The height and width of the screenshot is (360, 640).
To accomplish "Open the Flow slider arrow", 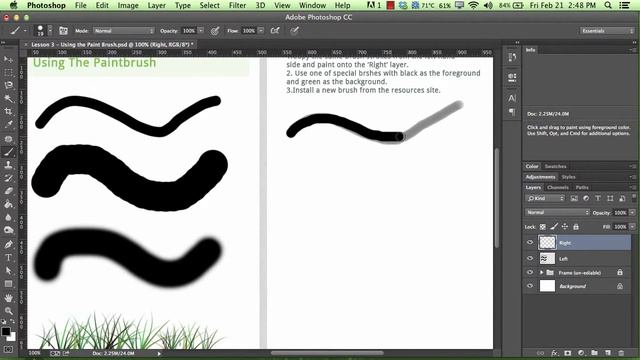I will [261, 31].
